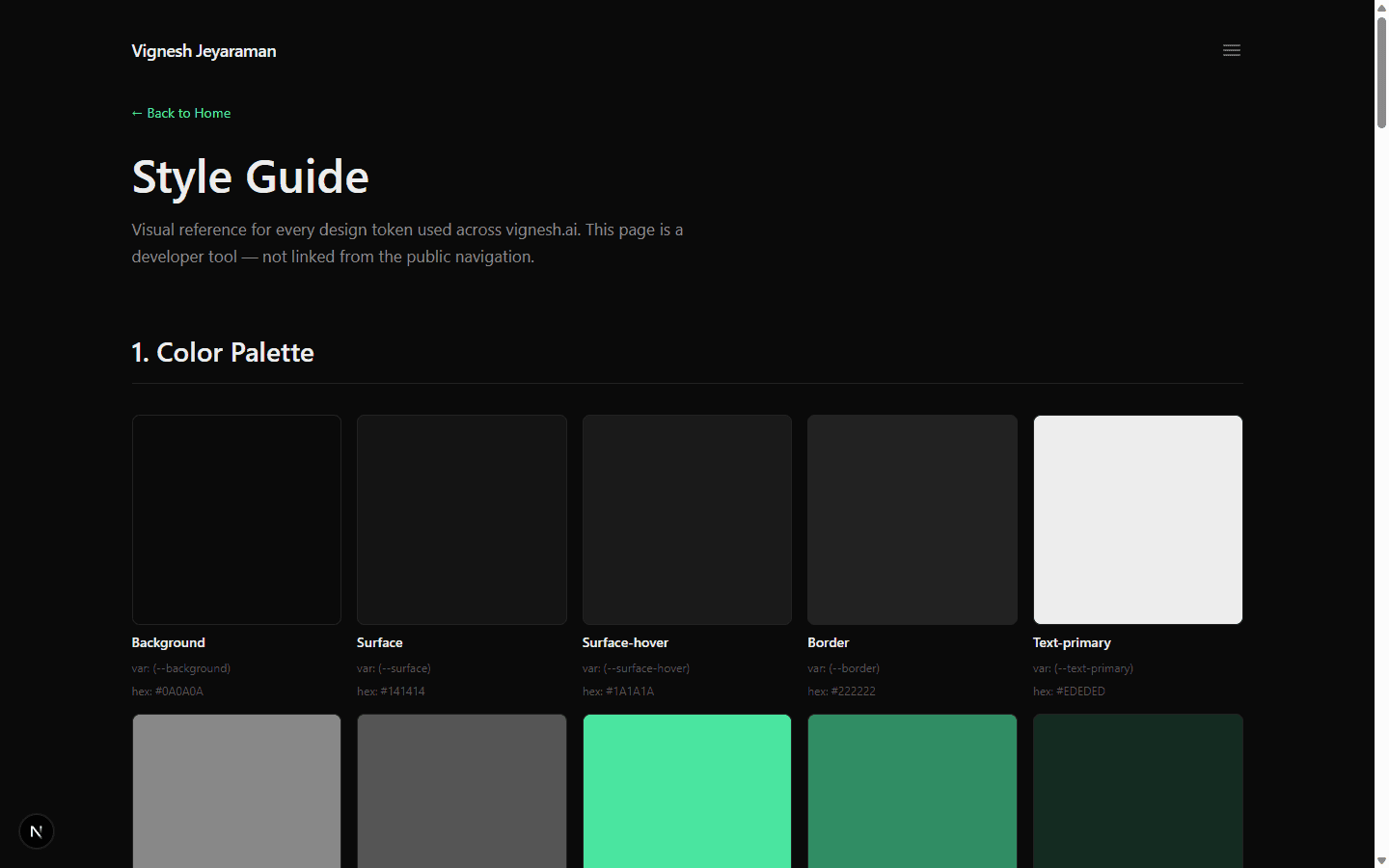Click the dark gray swatch in second row
This screenshot has width=1389, height=868.
[x=461, y=791]
